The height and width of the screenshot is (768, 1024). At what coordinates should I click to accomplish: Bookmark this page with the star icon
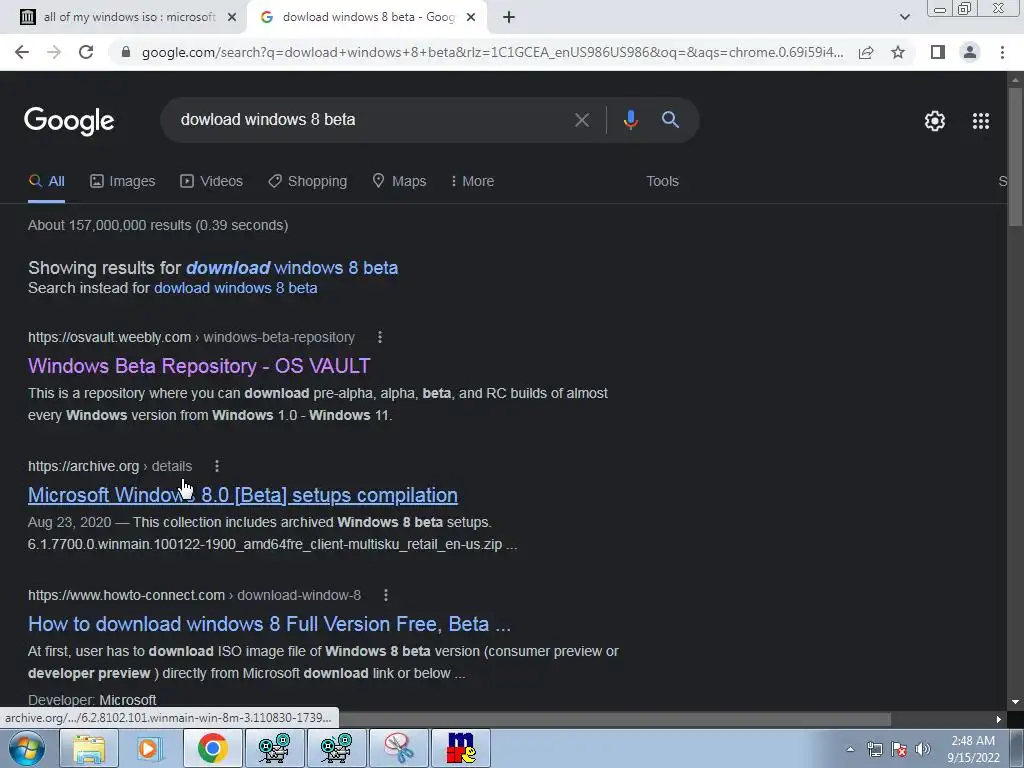coord(898,52)
